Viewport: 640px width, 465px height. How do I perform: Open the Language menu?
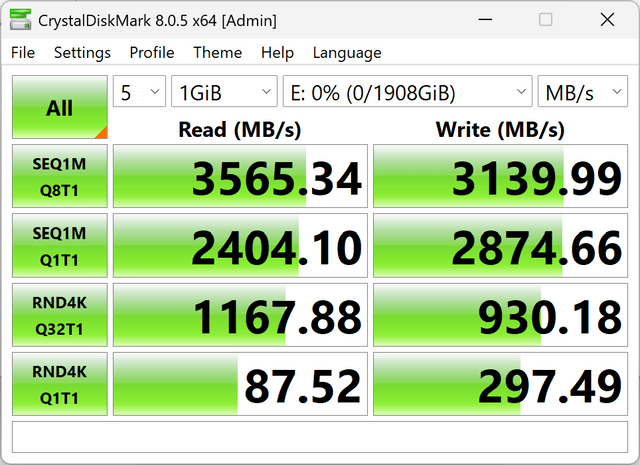click(347, 53)
